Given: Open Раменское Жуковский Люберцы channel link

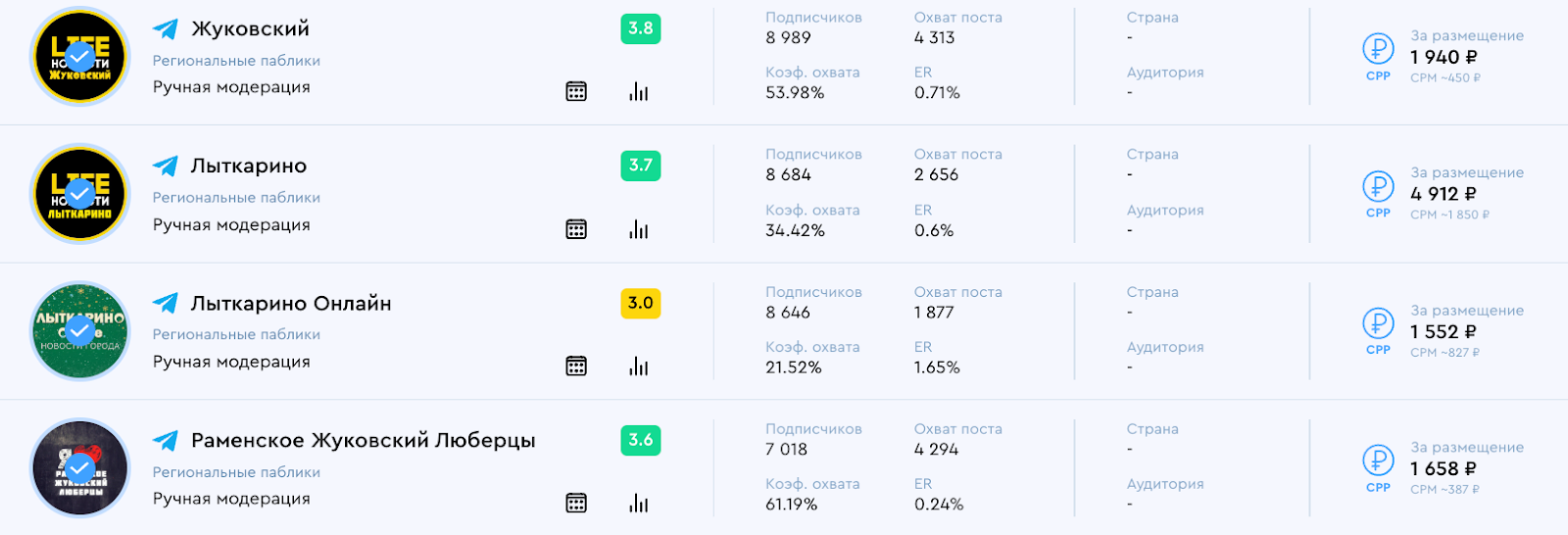Looking at the screenshot, I should (363, 441).
